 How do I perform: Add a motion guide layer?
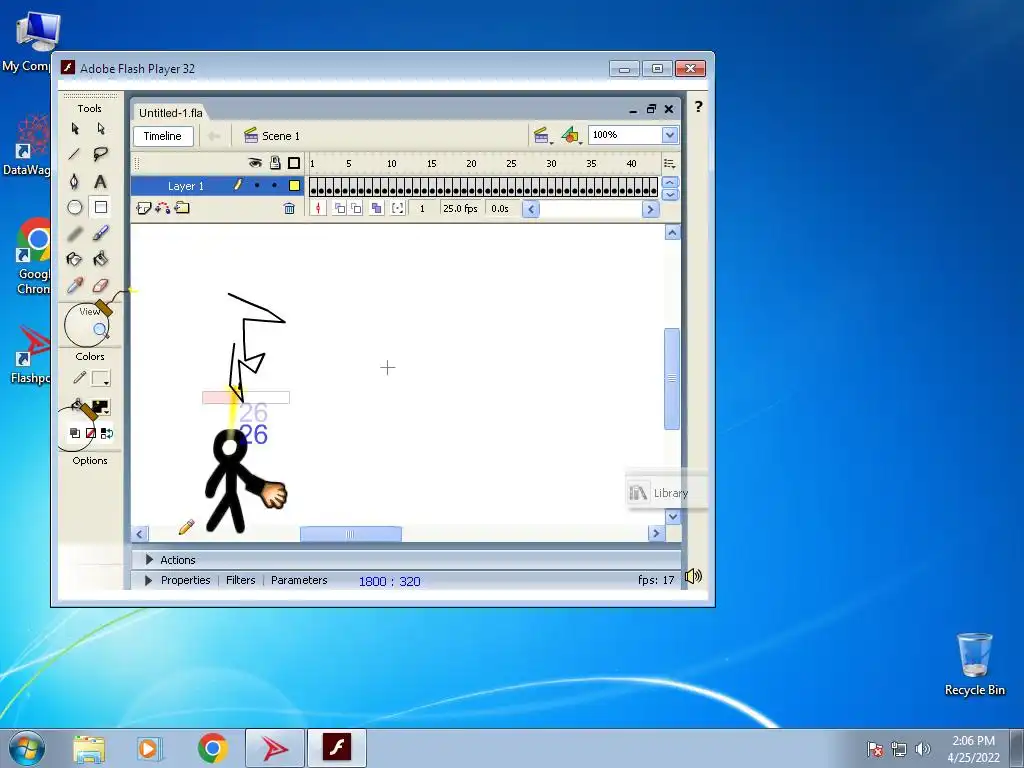[163, 208]
